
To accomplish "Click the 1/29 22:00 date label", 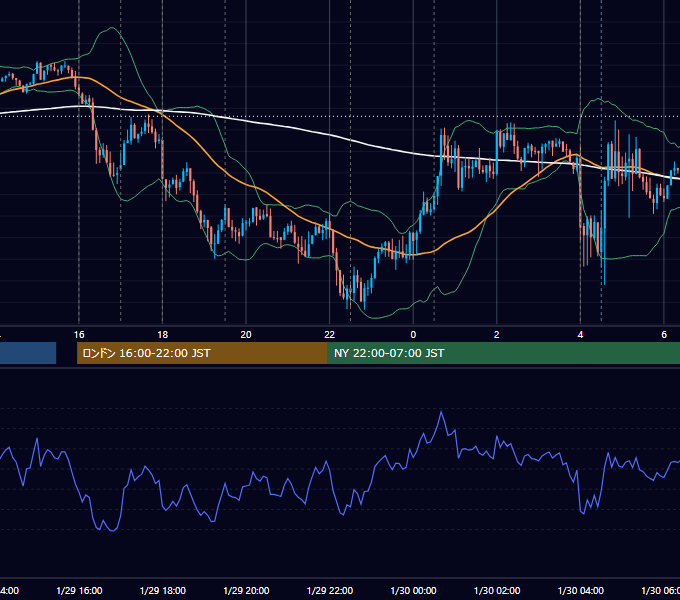I will pyautogui.click(x=330, y=590).
